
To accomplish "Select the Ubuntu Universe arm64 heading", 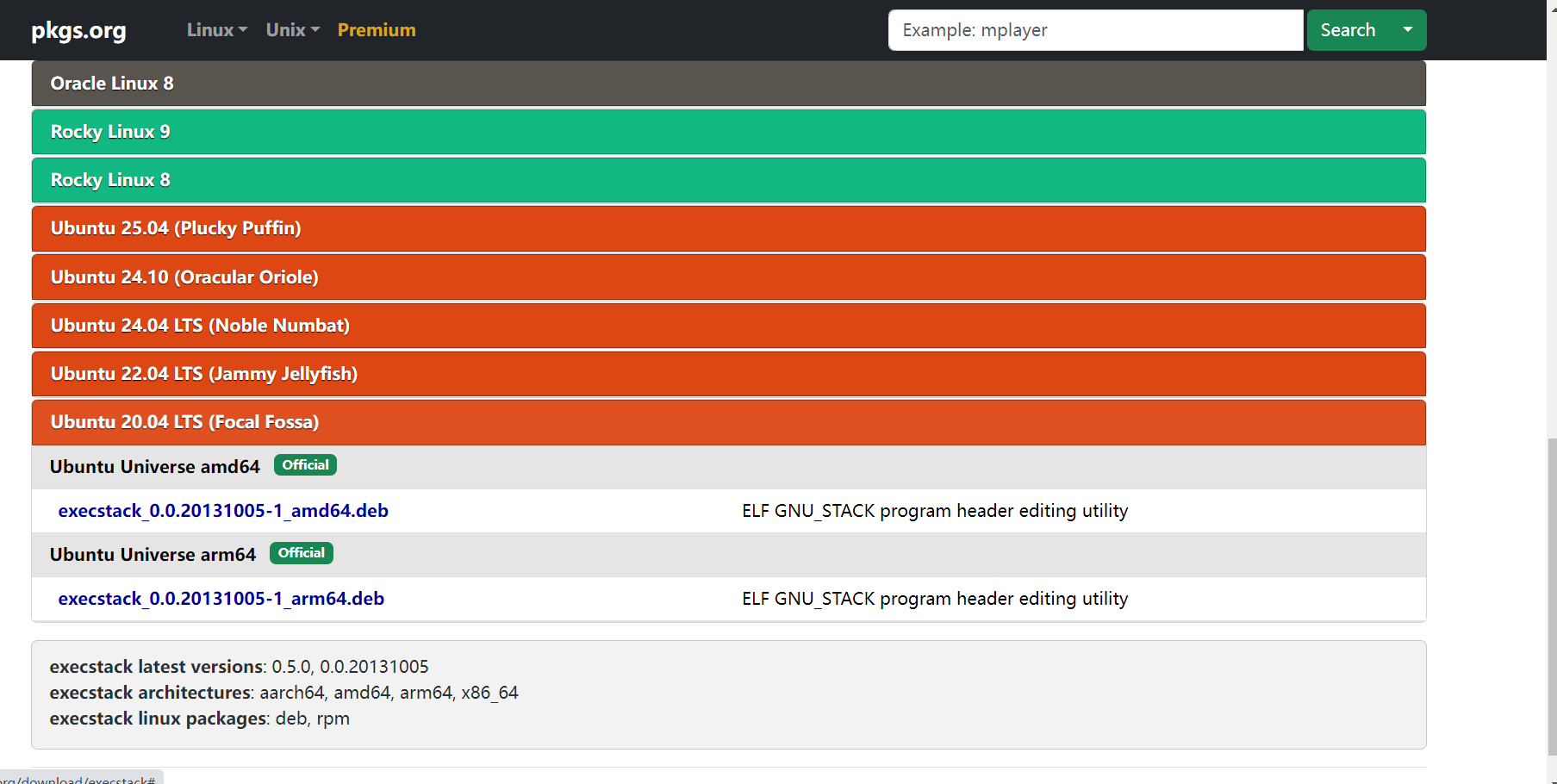I will [153, 555].
